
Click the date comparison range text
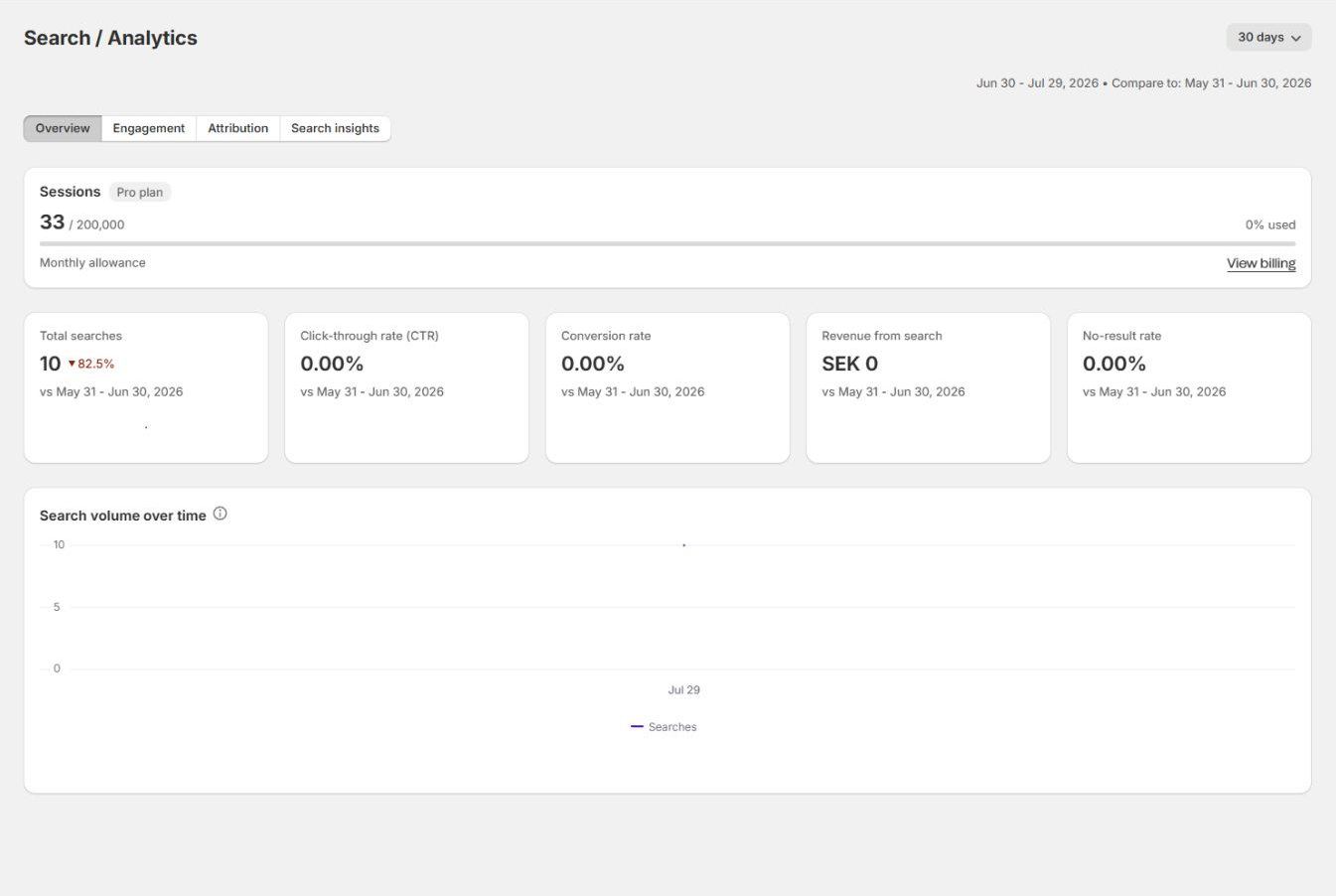click(1143, 83)
